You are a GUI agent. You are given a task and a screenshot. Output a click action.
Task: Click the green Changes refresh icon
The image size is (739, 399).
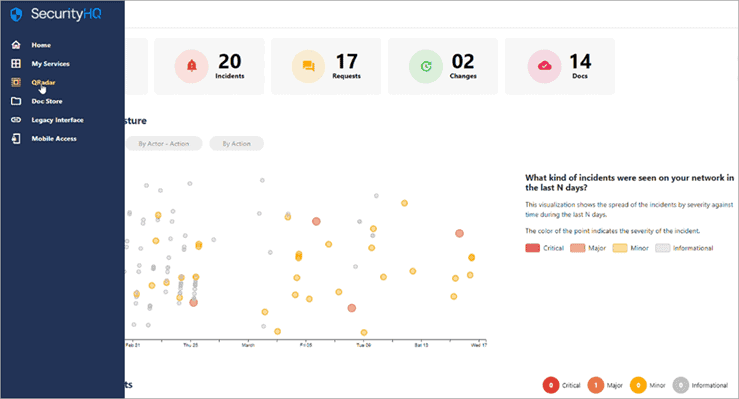tap(426, 66)
